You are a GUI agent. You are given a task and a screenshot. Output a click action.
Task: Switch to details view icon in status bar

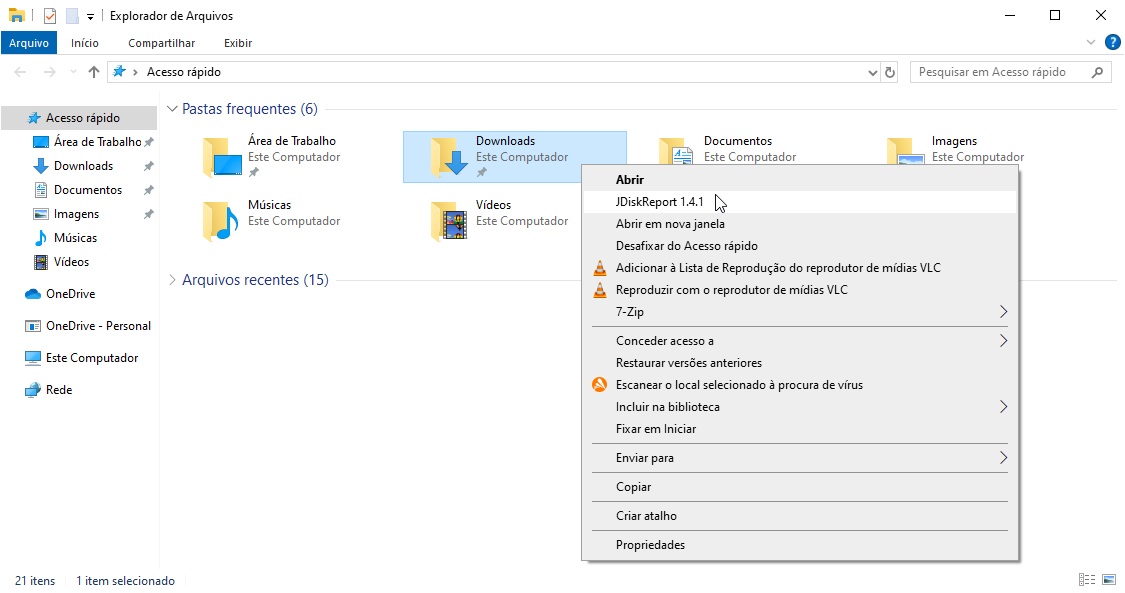click(x=1087, y=579)
